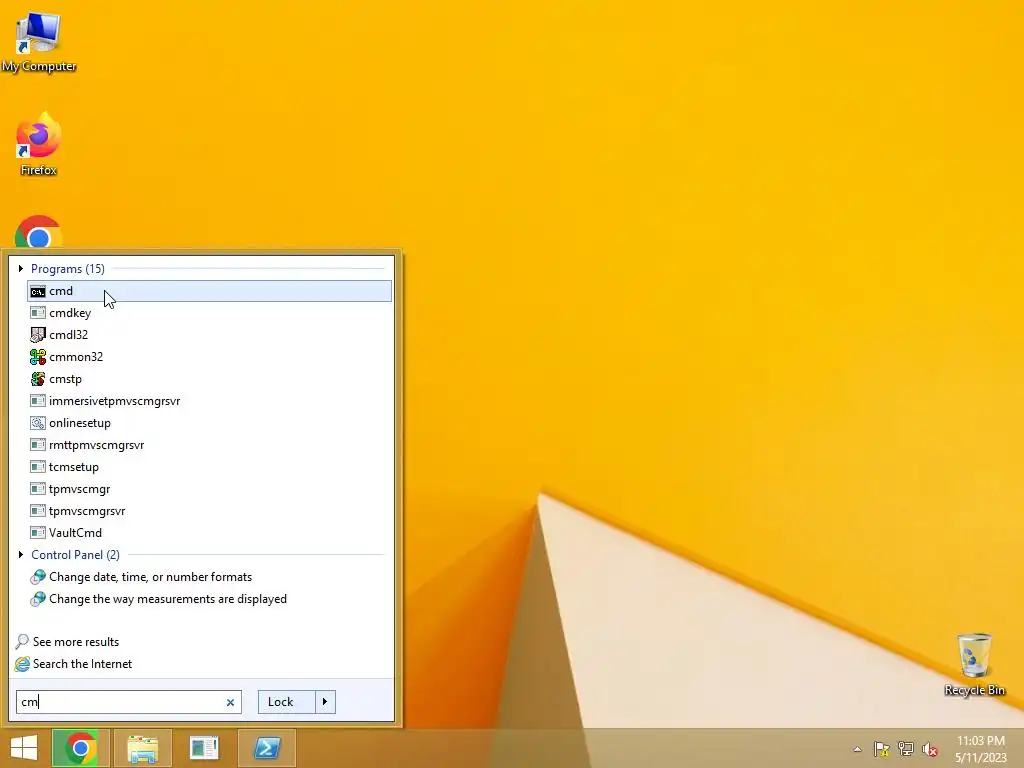Launch cmstp from the list
The width and height of the screenshot is (1024, 768).
[209, 379]
